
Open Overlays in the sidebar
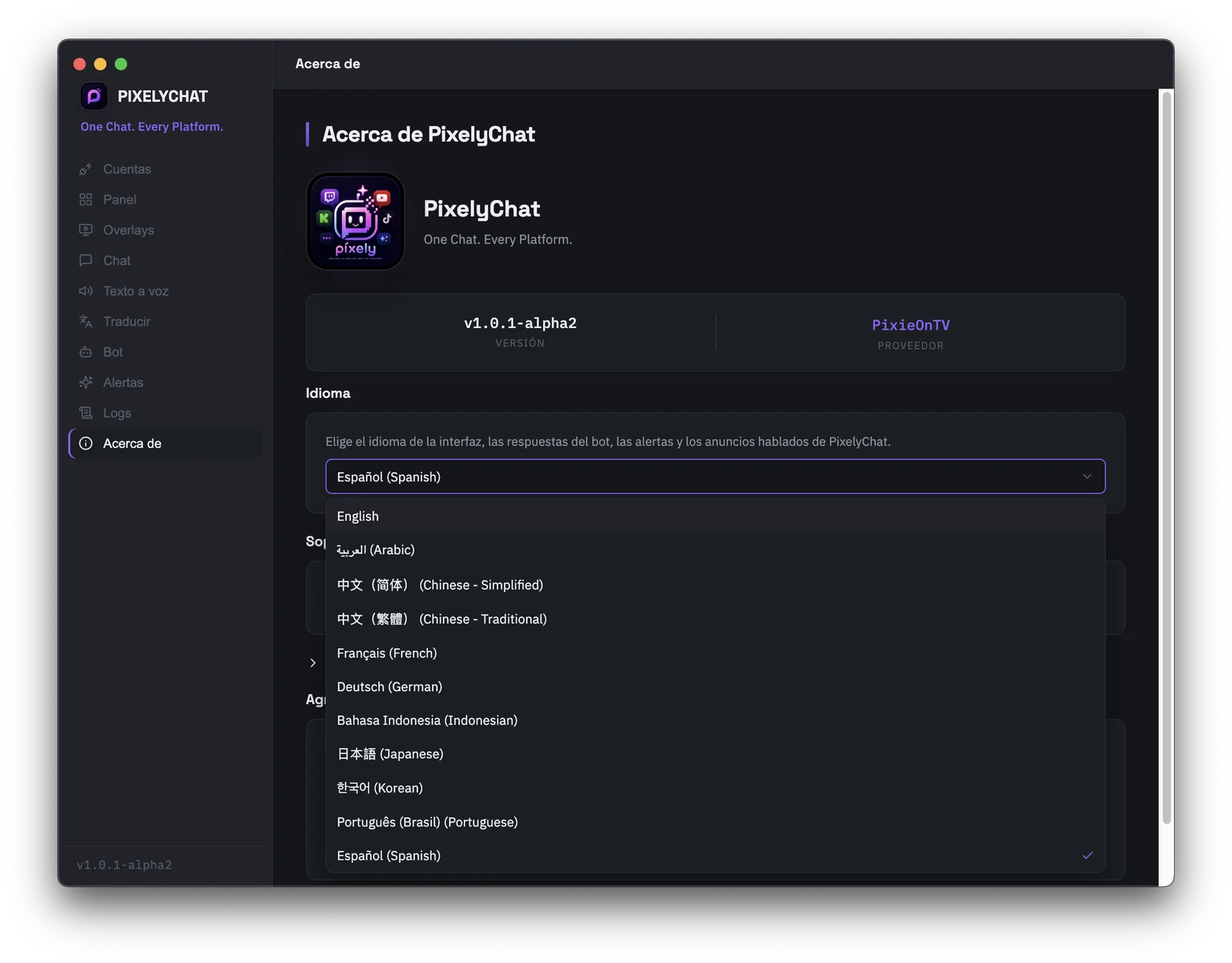[x=165, y=230]
